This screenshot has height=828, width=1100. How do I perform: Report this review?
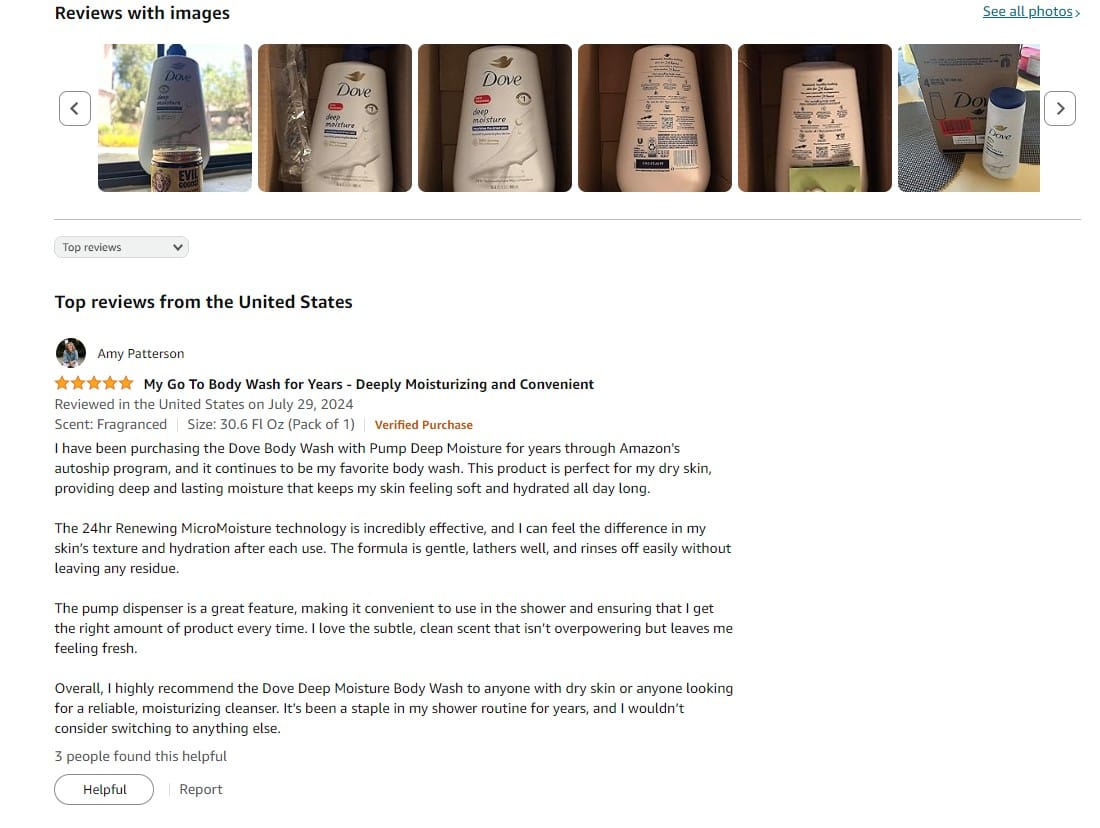[x=201, y=789]
